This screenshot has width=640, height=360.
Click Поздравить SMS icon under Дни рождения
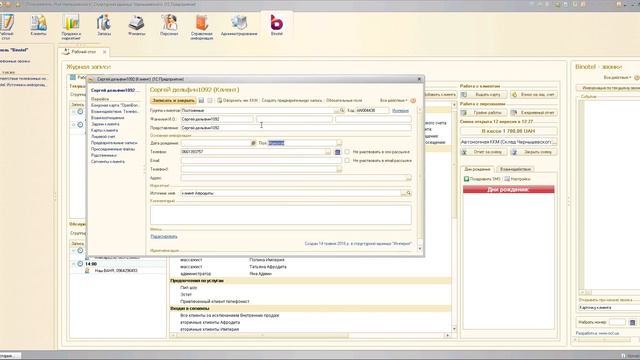tap(467, 179)
